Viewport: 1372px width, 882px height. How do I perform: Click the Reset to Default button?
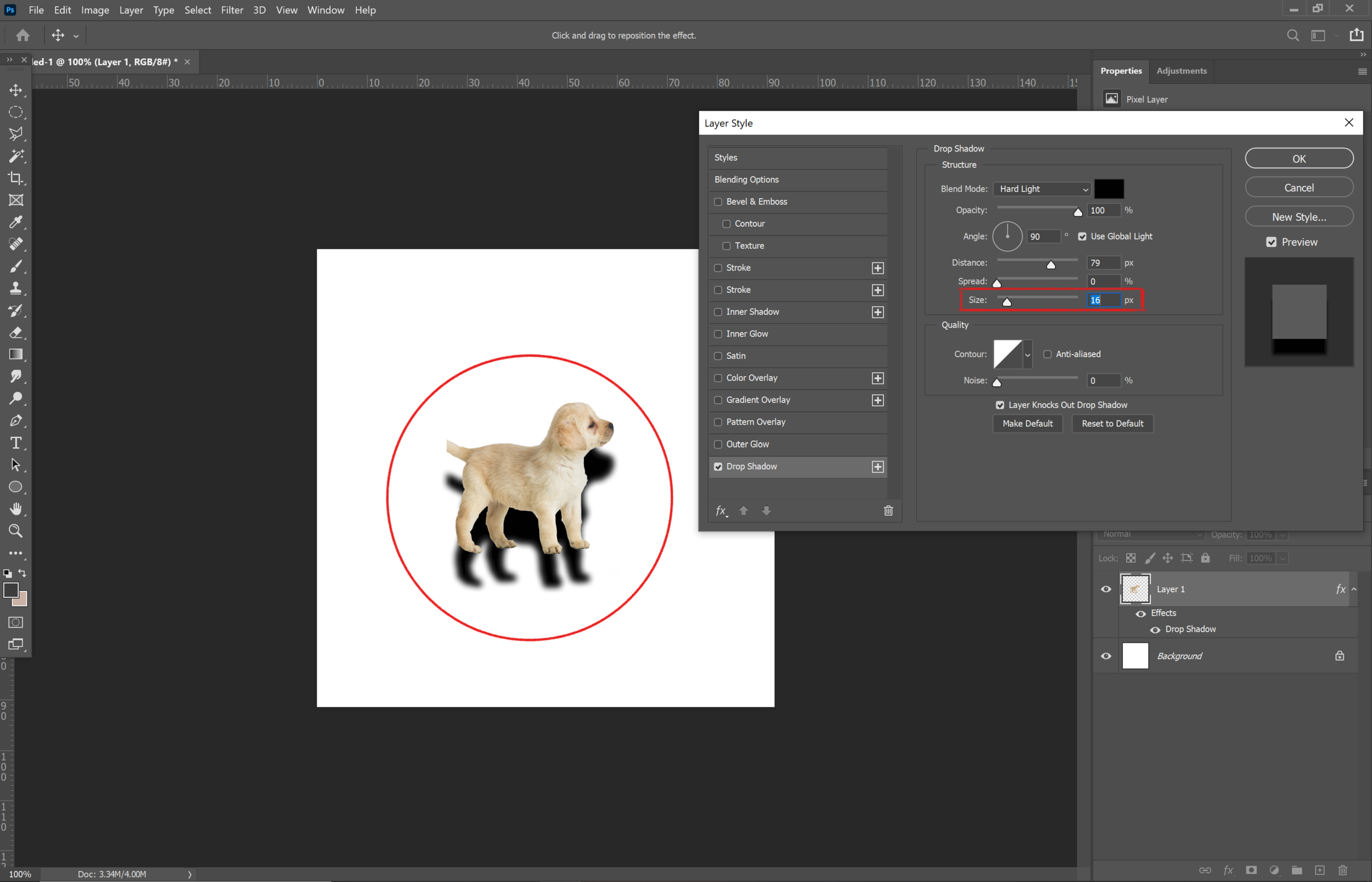(x=1112, y=424)
